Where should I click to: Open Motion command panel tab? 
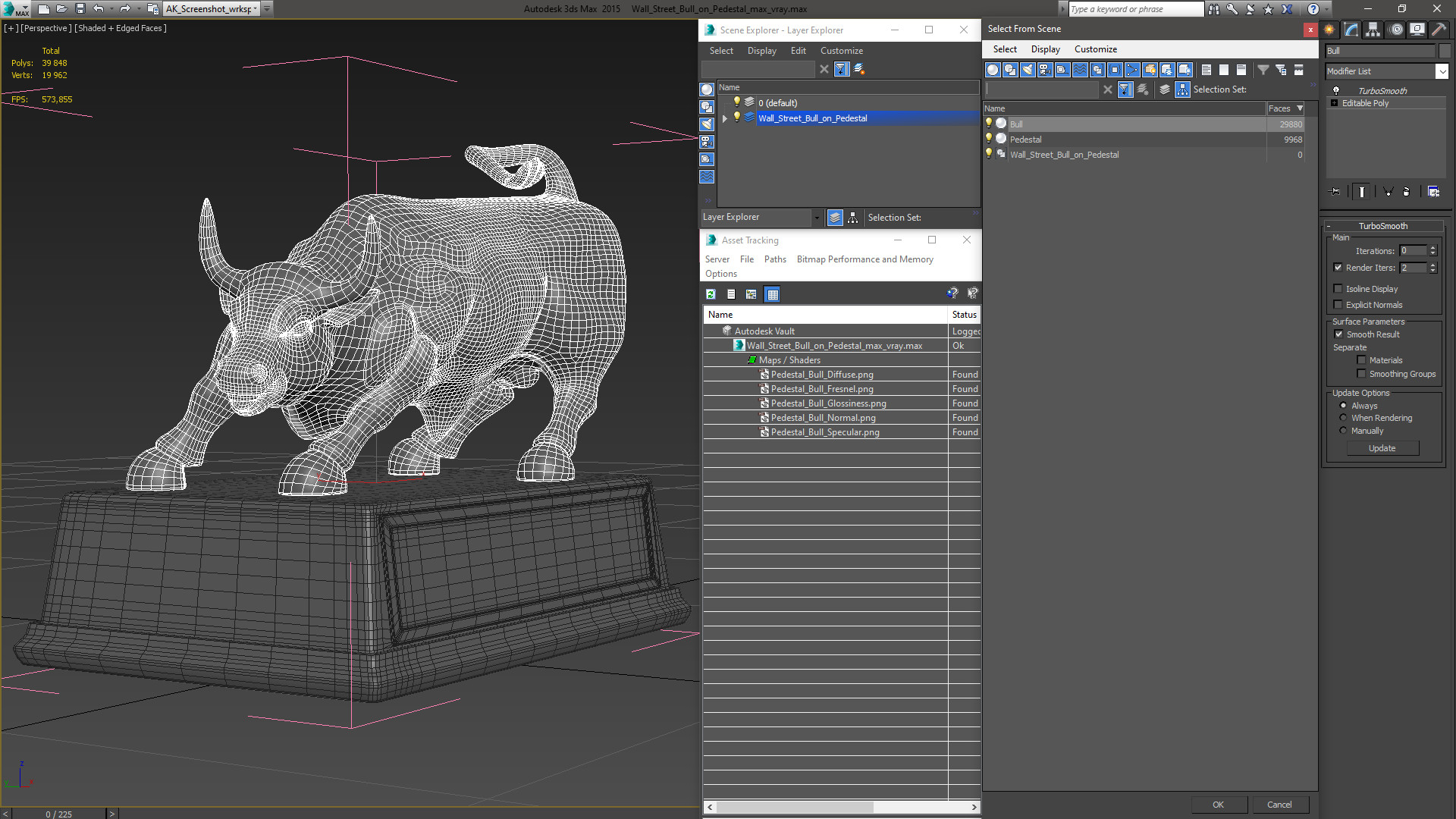click(x=1396, y=30)
